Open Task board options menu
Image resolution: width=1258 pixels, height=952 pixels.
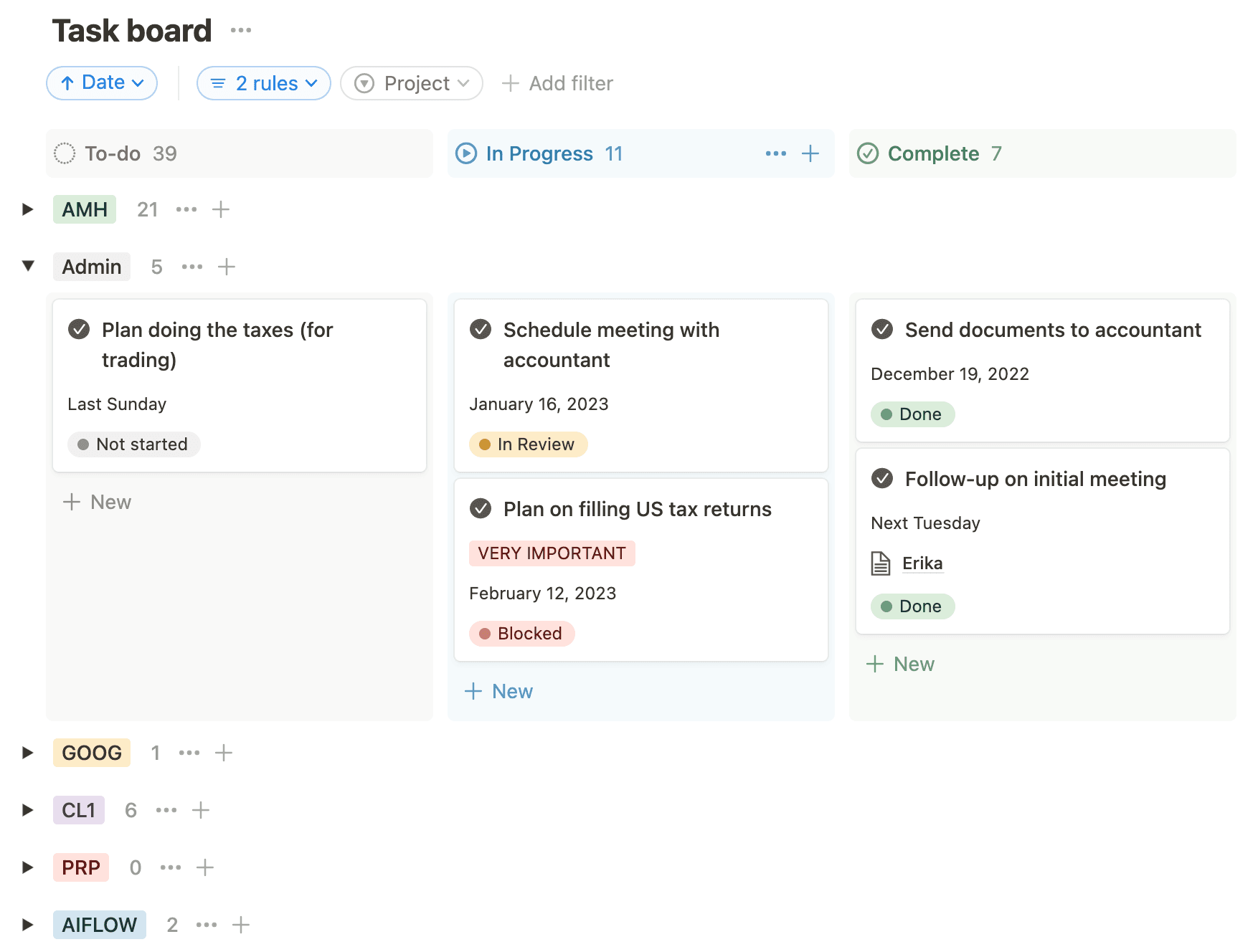[x=241, y=31]
